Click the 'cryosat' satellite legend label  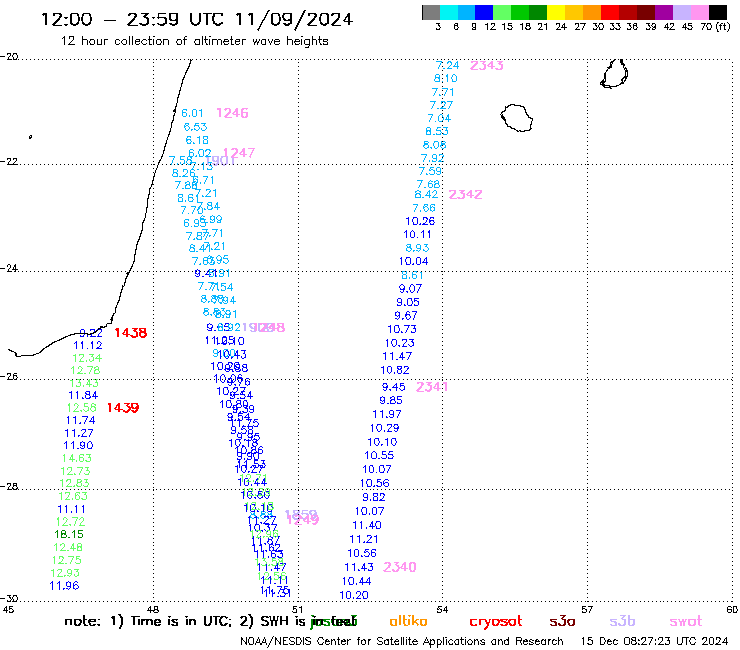(x=496, y=622)
